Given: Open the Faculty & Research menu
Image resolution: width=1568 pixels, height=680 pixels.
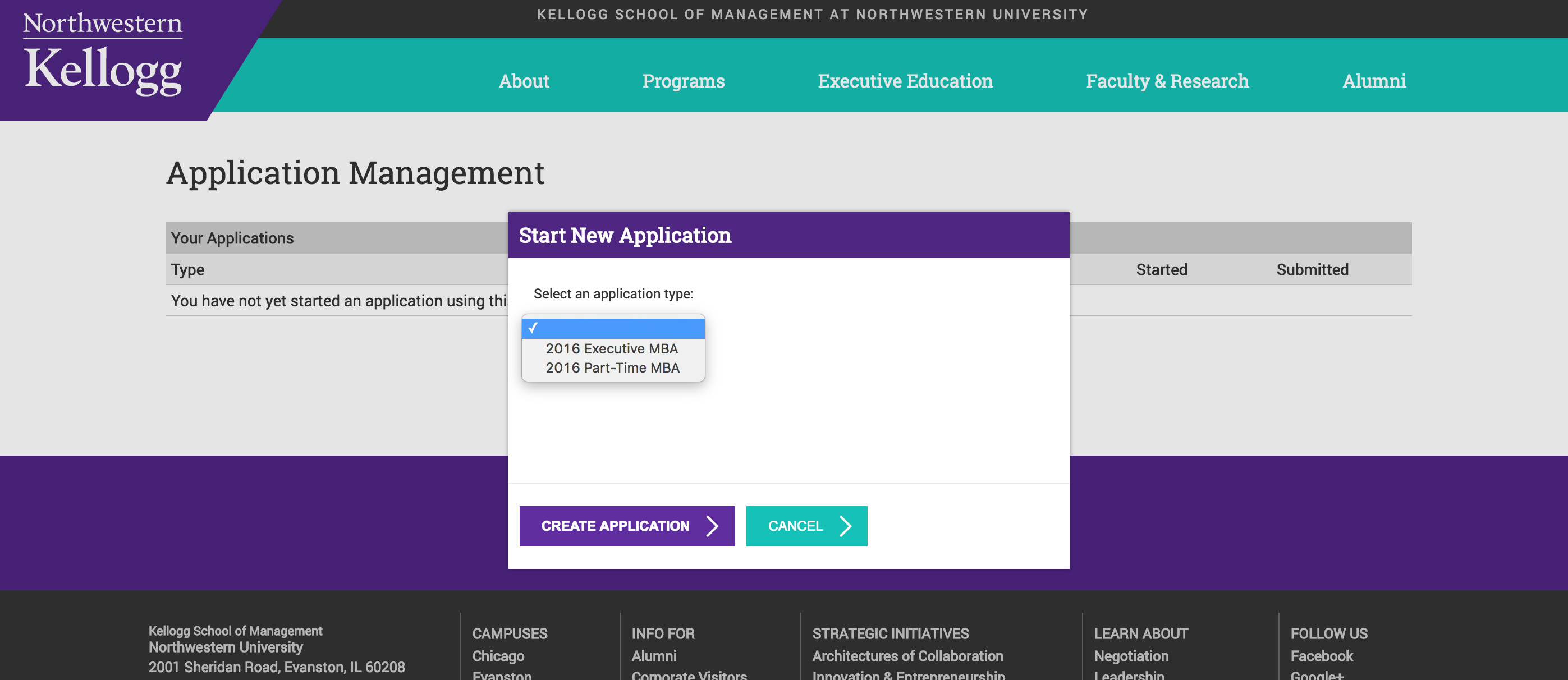Looking at the screenshot, I should click(x=1167, y=80).
